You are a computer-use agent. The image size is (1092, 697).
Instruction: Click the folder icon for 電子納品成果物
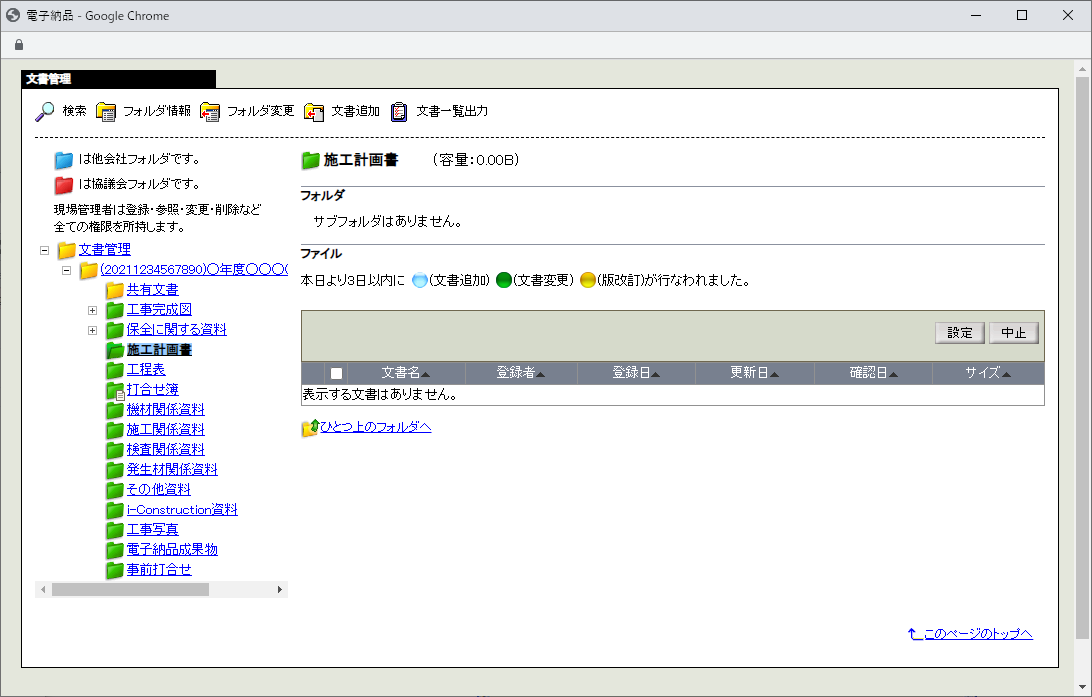(115, 550)
